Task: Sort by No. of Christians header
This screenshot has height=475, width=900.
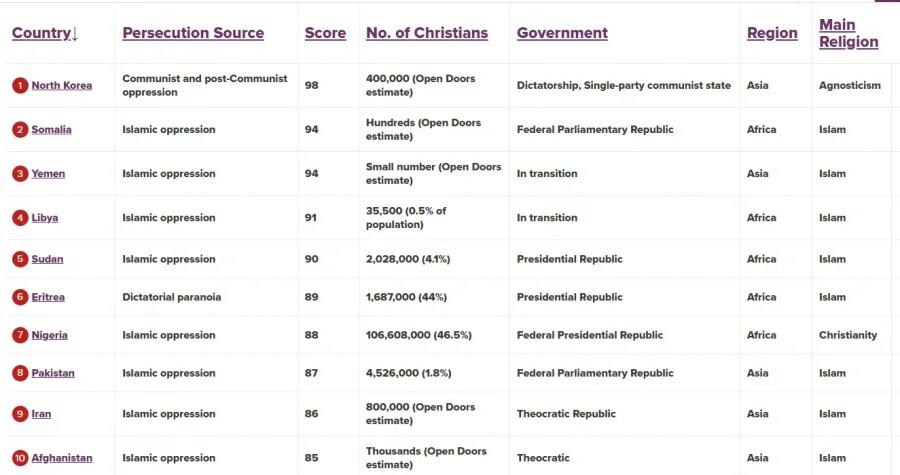Action: (x=427, y=33)
